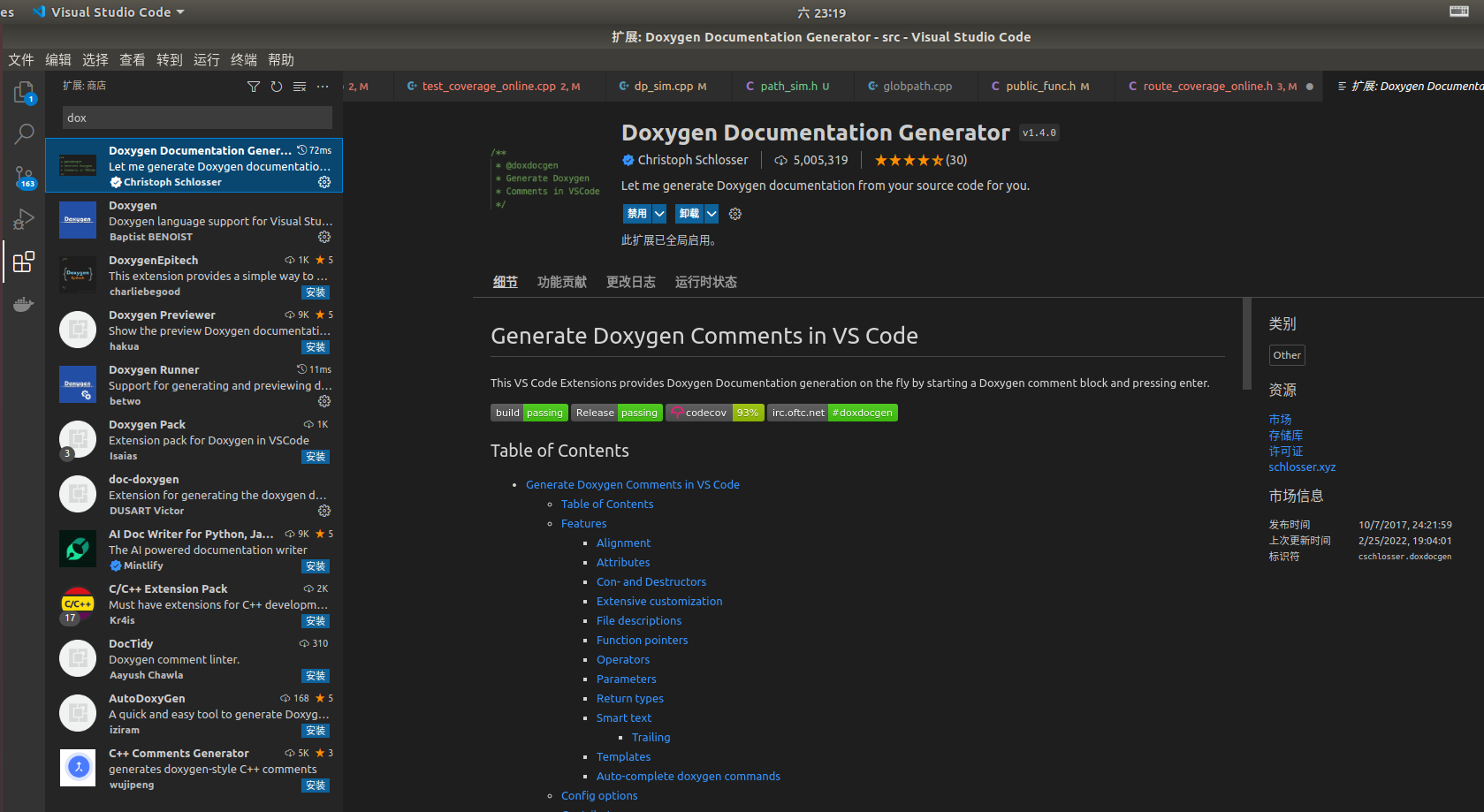The width and height of the screenshot is (1484, 812).
Task: Open the 编辑 (Edit) menu
Action: click(x=58, y=60)
